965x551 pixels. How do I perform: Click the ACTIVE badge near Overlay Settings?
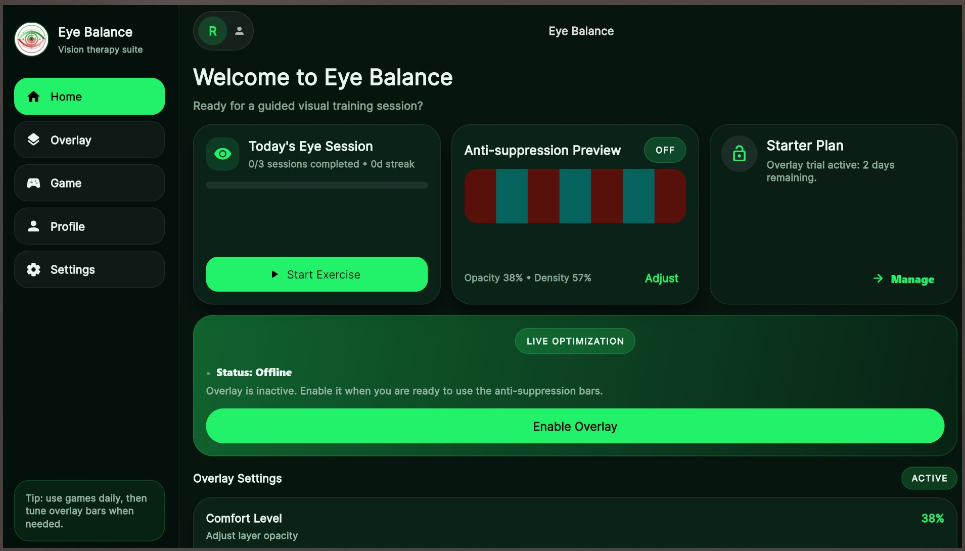(x=929, y=478)
